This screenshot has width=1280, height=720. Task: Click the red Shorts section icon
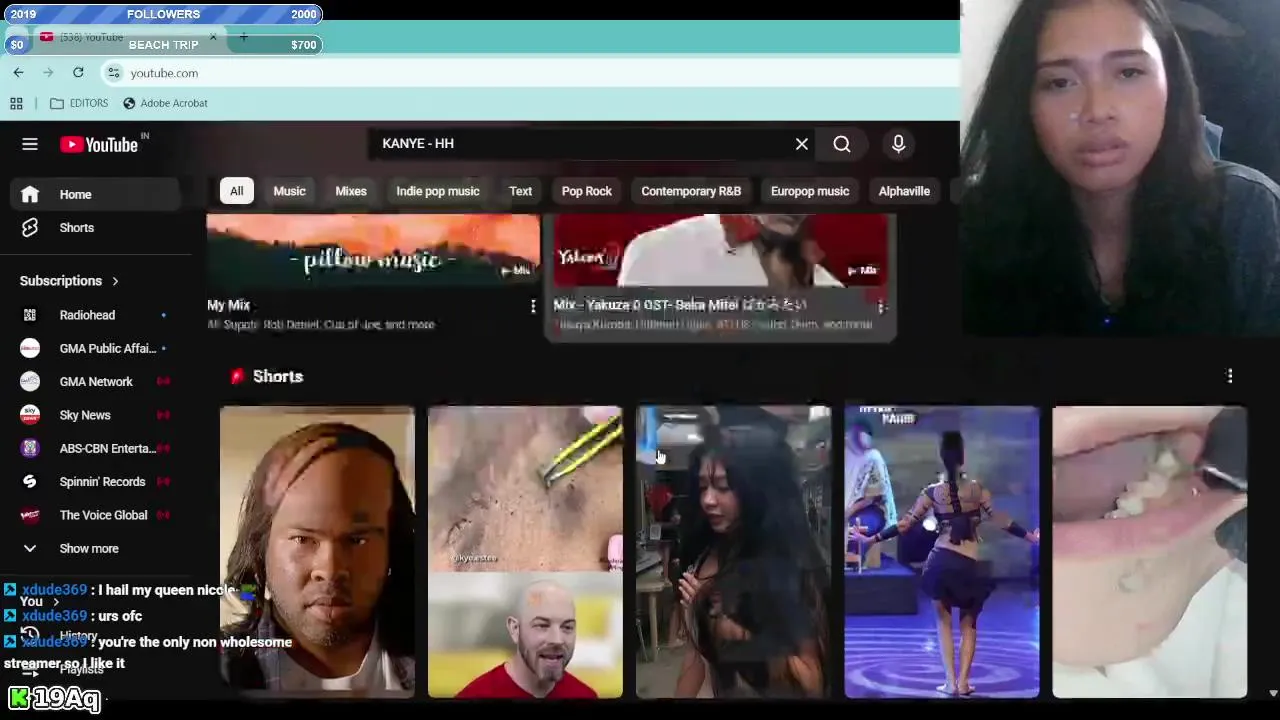[237, 376]
